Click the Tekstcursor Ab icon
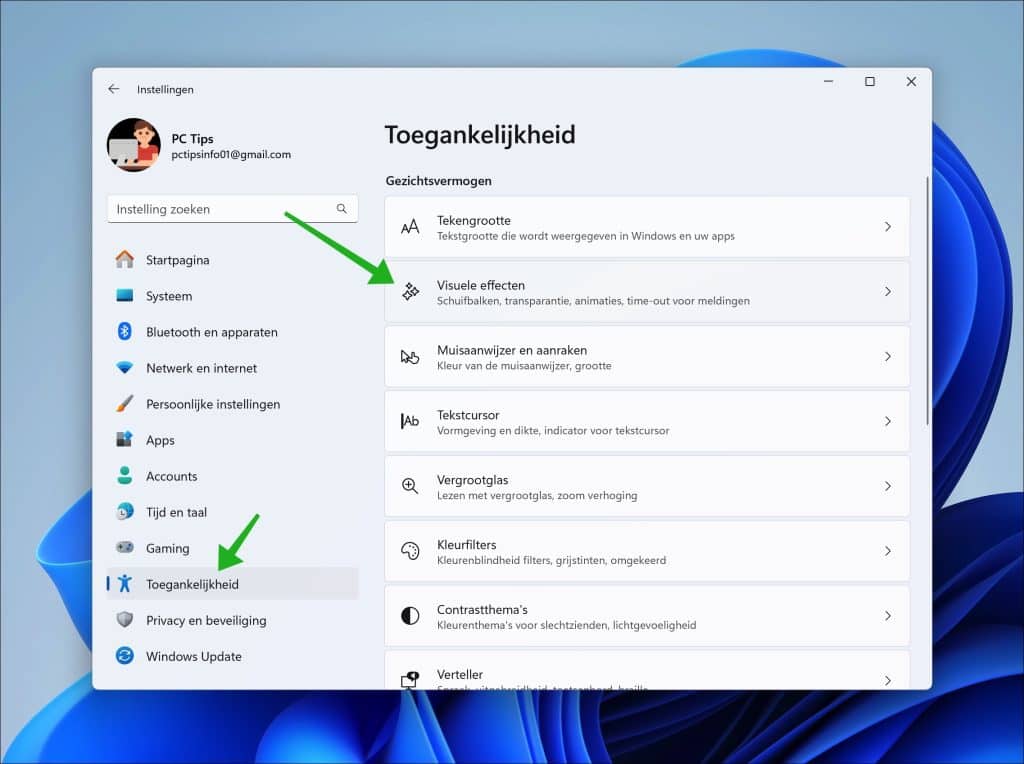This screenshot has height=764, width=1024. pos(410,421)
